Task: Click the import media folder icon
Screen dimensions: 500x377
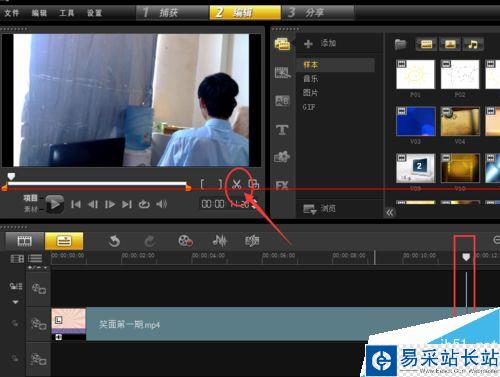Action: [x=401, y=44]
